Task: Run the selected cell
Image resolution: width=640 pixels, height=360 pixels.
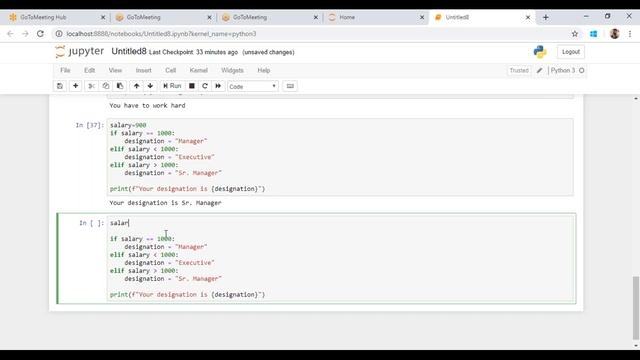Action: tap(172, 86)
